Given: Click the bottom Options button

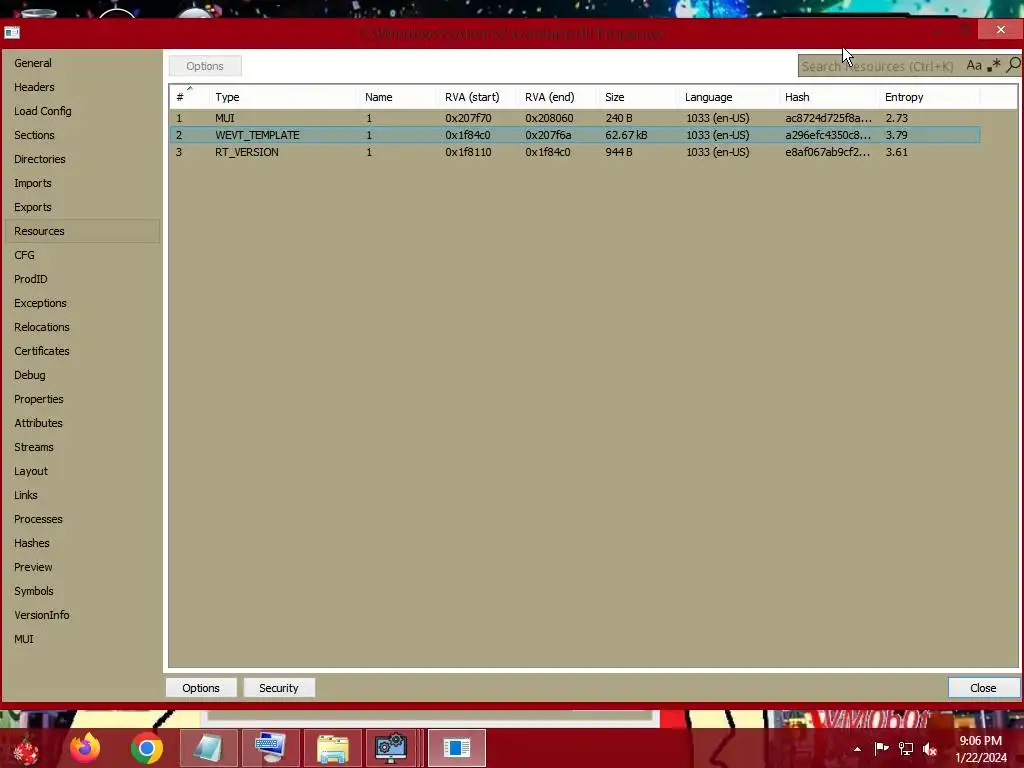Looking at the screenshot, I should (x=201, y=688).
